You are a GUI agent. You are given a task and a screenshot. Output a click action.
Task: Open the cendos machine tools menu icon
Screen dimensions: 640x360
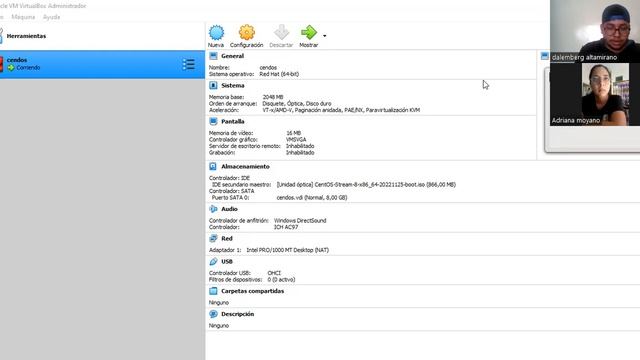click(x=189, y=64)
